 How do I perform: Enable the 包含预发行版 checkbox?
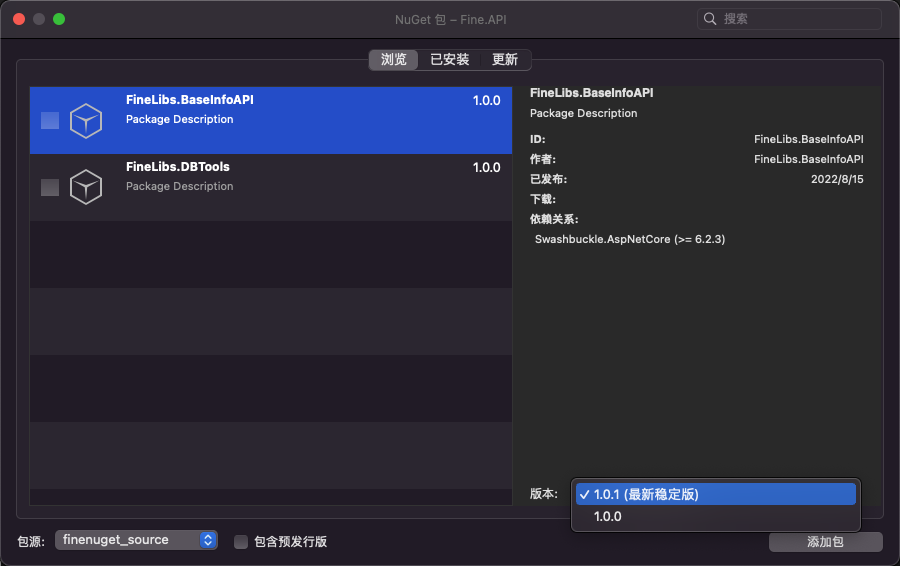(241, 541)
